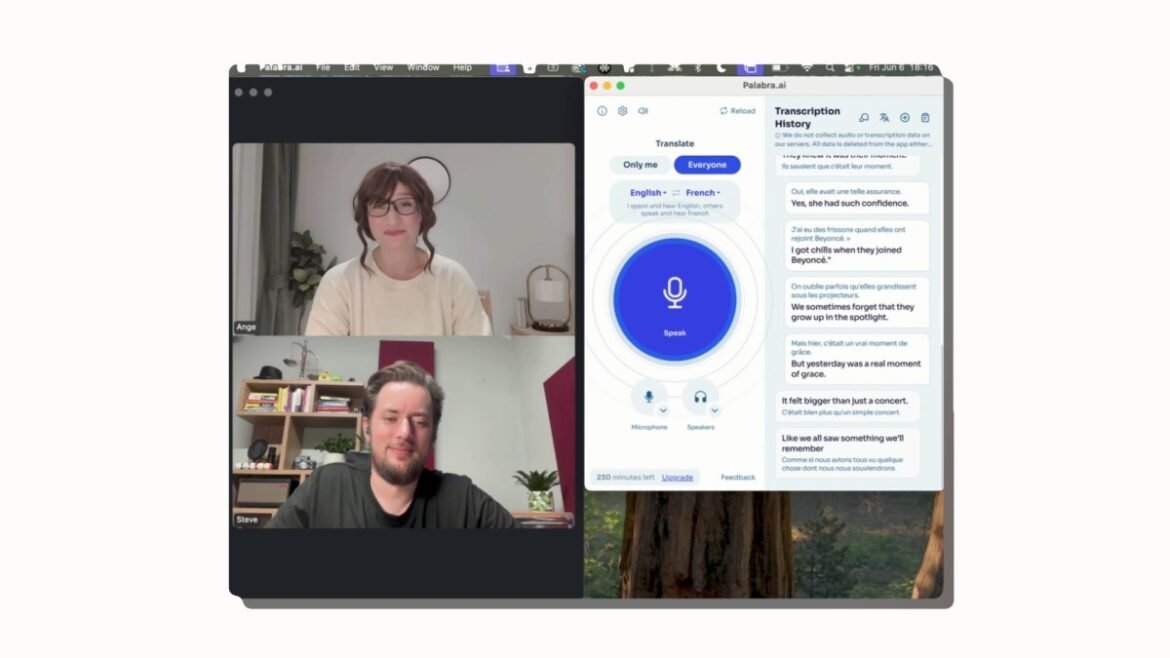Viewport: 1170px width, 658px height.
Task: Select the Only me translation mode
Action: pyautogui.click(x=639, y=164)
